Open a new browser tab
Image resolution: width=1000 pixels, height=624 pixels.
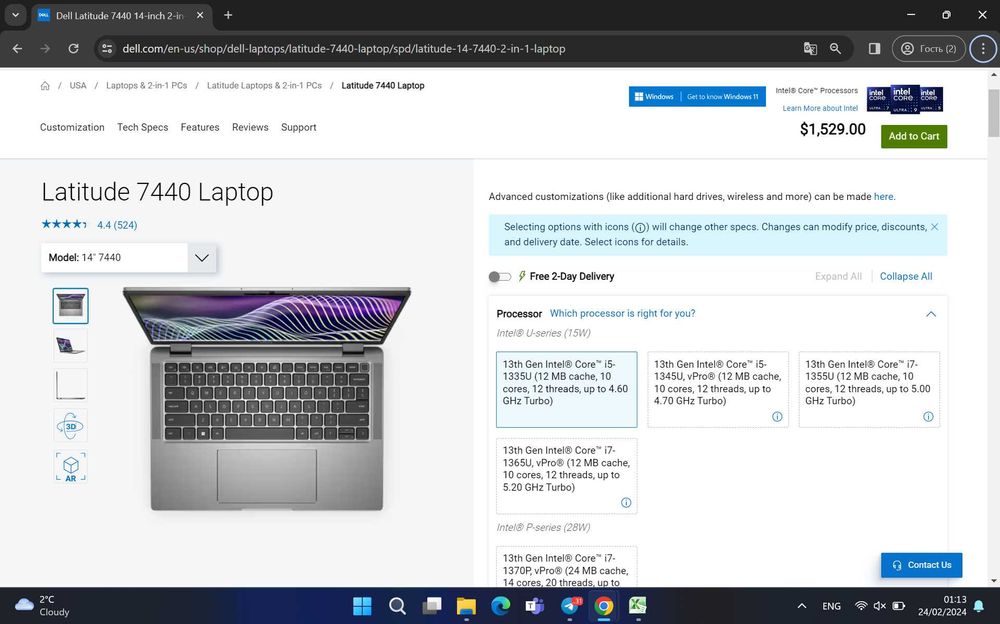(228, 15)
